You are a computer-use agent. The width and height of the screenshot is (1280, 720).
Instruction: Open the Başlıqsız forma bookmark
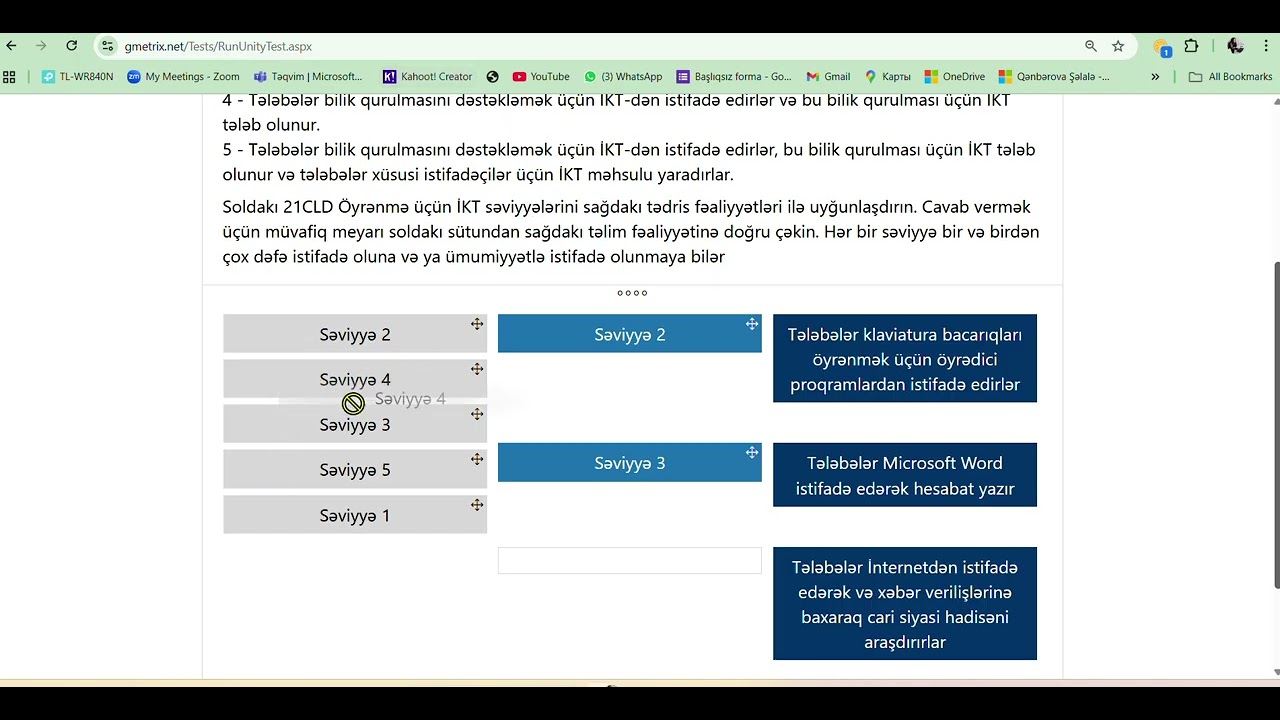coord(734,76)
